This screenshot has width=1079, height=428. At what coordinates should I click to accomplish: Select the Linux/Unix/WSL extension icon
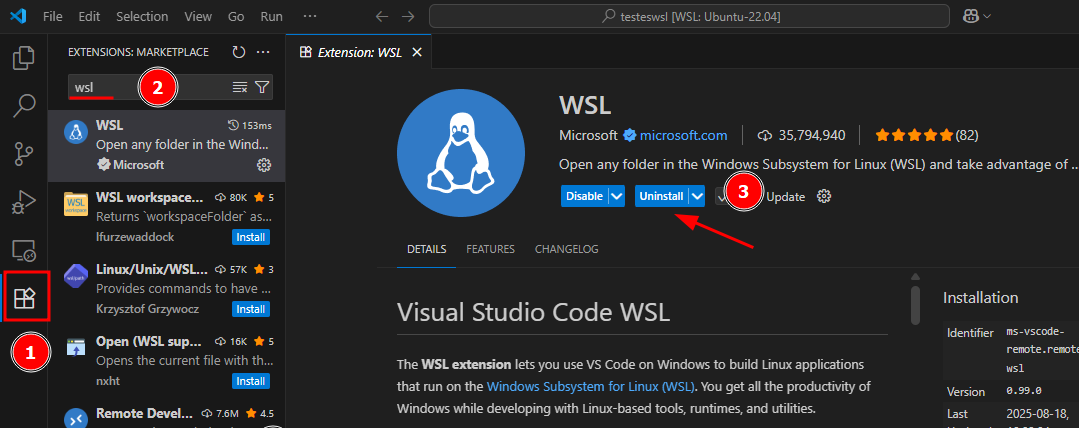tap(76, 276)
